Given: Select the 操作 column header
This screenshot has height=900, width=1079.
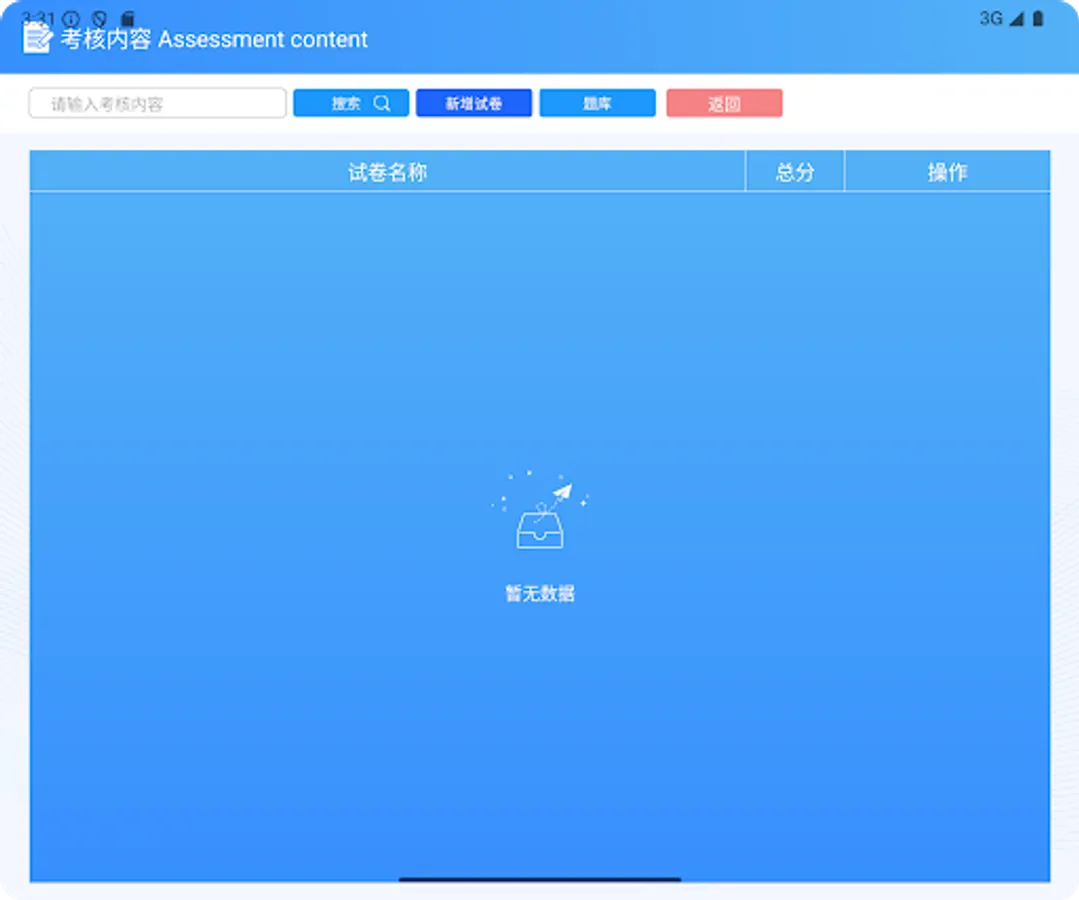Looking at the screenshot, I should pos(947,171).
